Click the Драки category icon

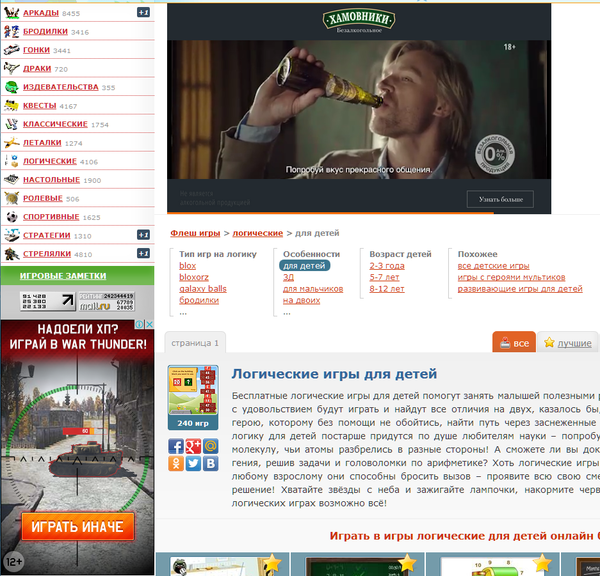pos(11,69)
